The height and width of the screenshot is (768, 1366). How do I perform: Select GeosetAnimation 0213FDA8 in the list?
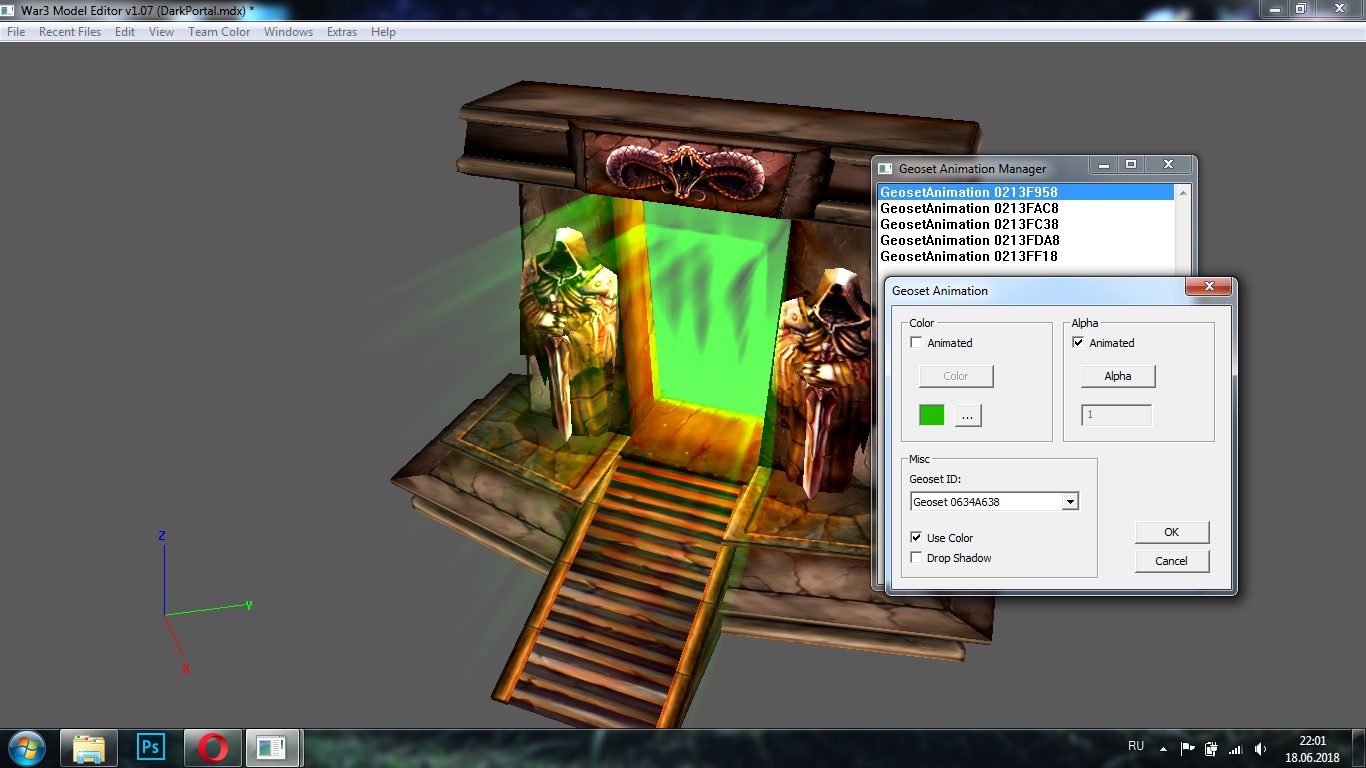1026,240
